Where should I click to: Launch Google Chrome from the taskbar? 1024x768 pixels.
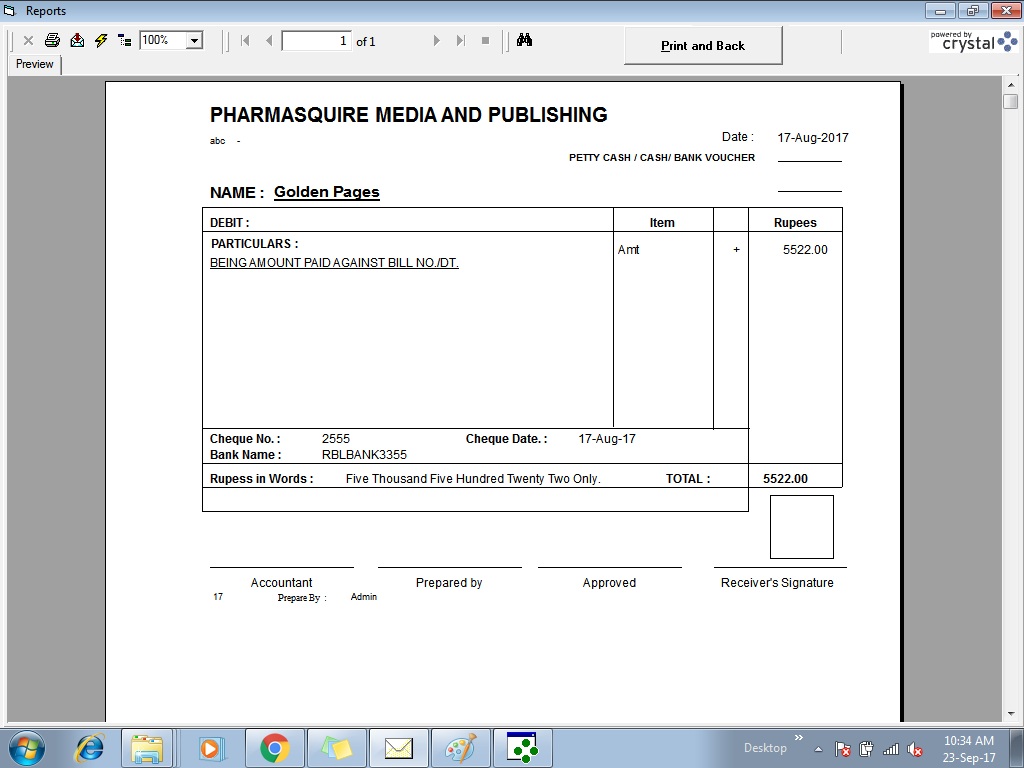[x=275, y=748]
